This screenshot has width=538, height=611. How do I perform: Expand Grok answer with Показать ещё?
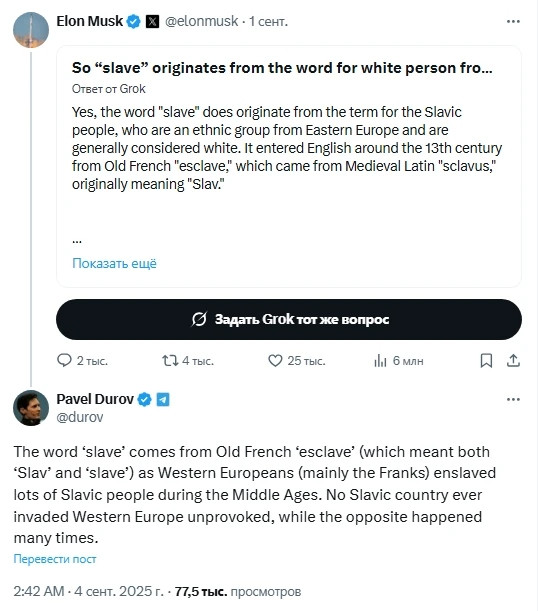point(115,263)
